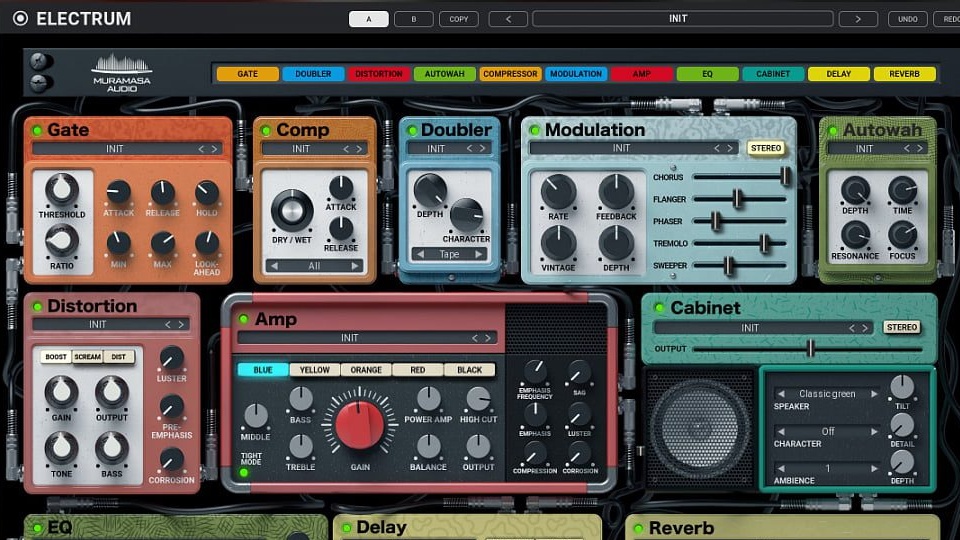Click the Modulation Vintage knob
The width and height of the screenshot is (960, 540).
tap(558, 243)
